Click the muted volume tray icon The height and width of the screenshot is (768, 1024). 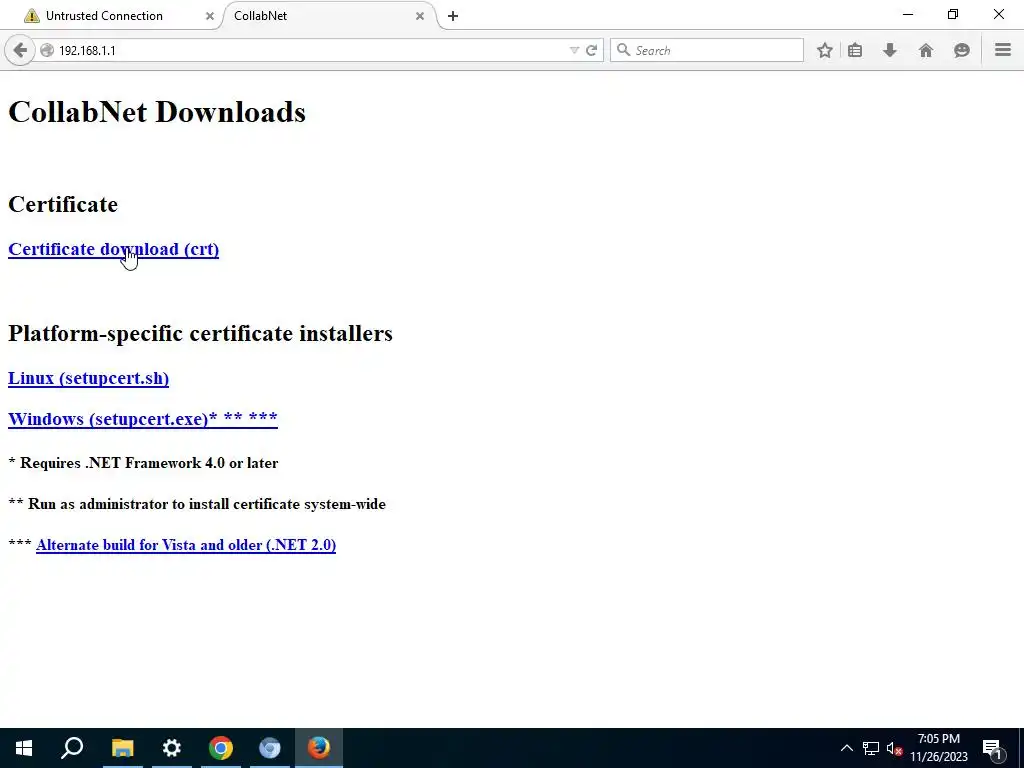coord(894,748)
